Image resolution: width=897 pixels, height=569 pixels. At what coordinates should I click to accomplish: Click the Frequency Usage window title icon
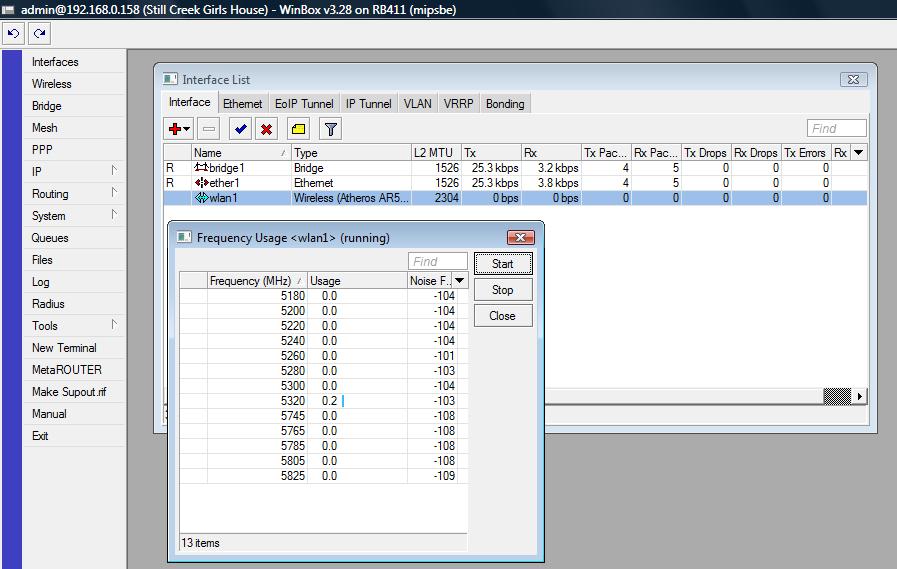click(184, 237)
